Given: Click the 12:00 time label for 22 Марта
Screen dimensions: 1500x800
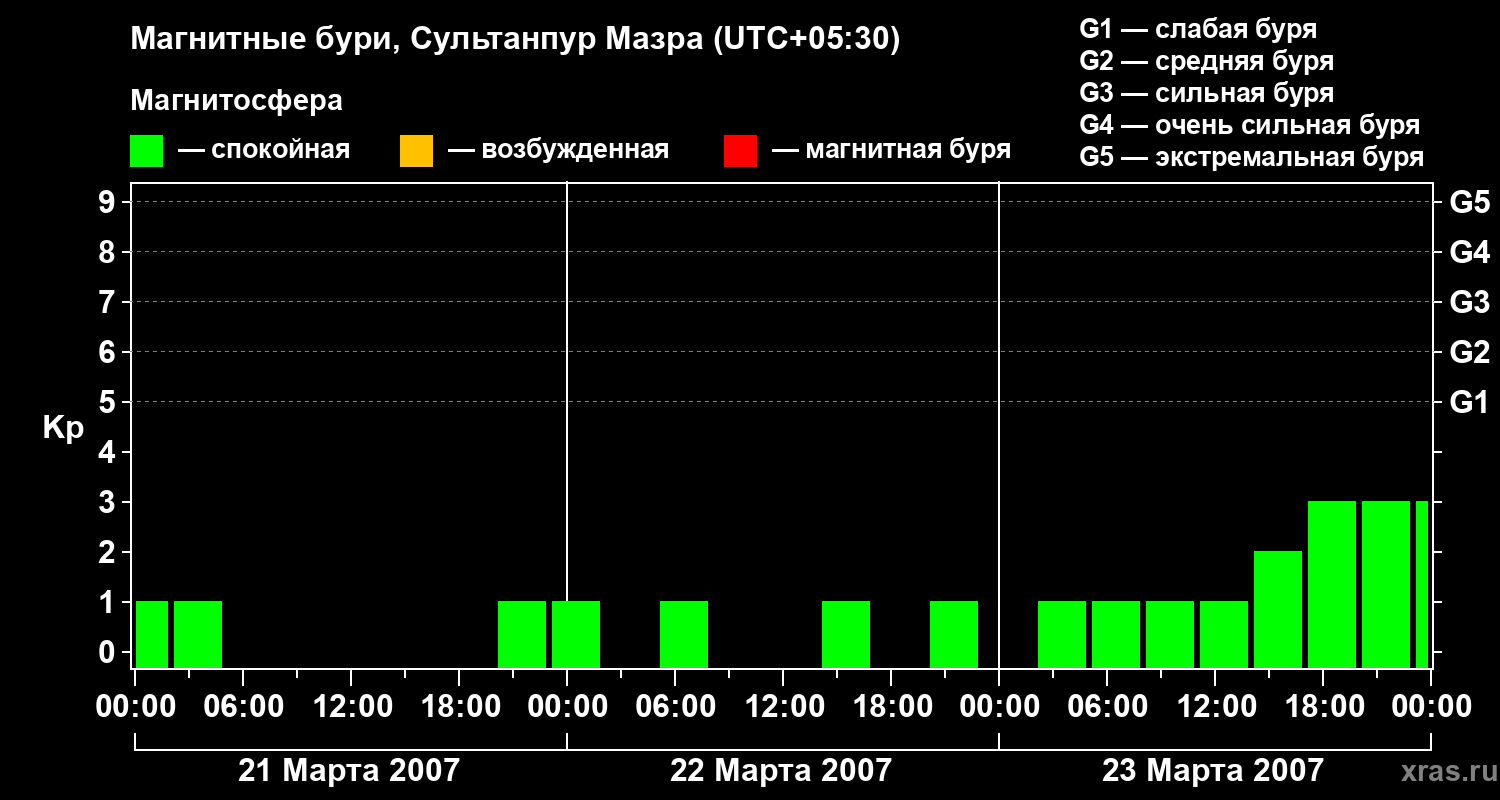Looking at the screenshot, I should coord(783,707).
